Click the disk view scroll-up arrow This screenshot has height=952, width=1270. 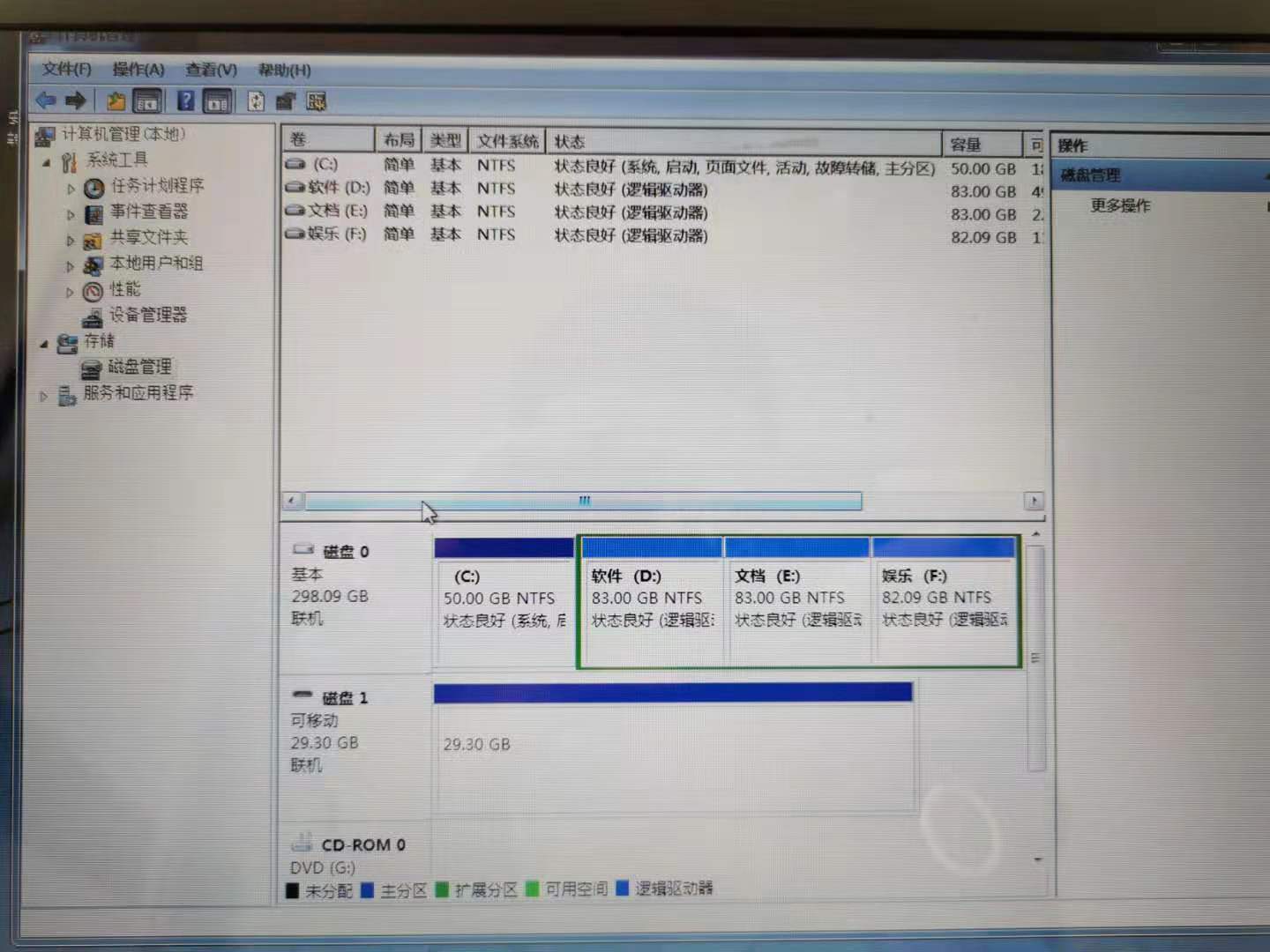coord(1036,535)
